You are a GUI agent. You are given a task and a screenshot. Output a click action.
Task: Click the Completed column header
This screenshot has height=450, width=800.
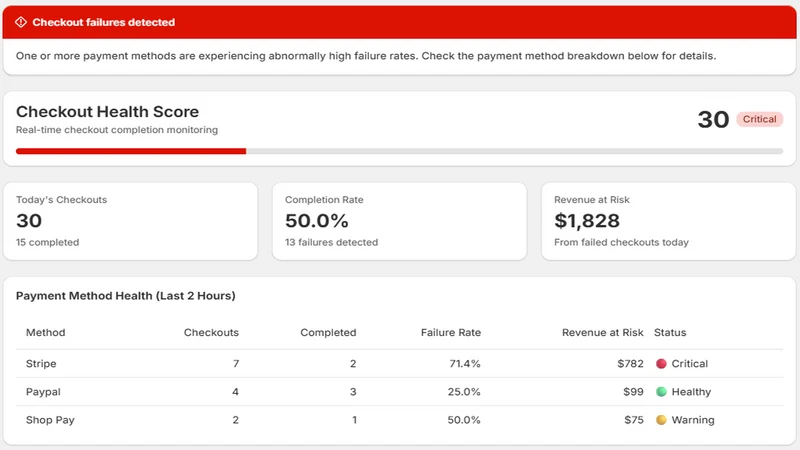(x=328, y=333)
